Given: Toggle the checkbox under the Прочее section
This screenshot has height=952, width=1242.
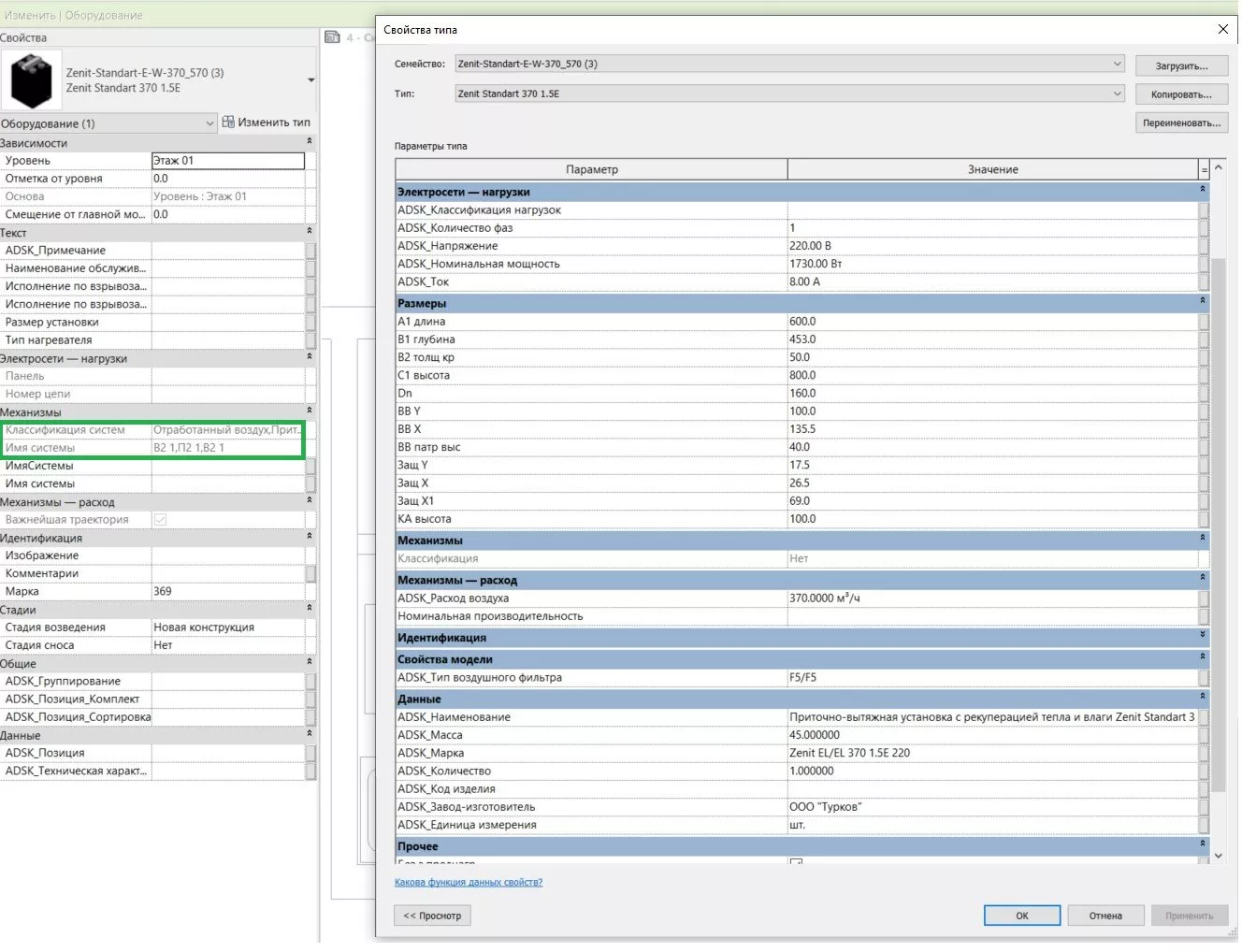Looking at the screenshot, I should pyautogui.click(x=796, y=862).
